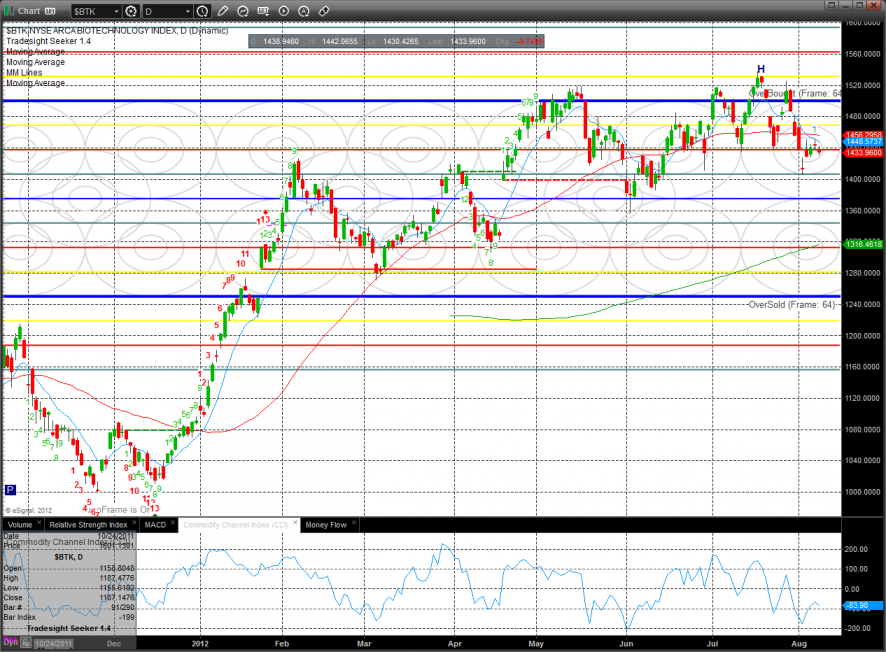Screen dimensions: 886x652
Task: Click the blue P marker icon
Action: pyautogui.click(x=10, y=490)
